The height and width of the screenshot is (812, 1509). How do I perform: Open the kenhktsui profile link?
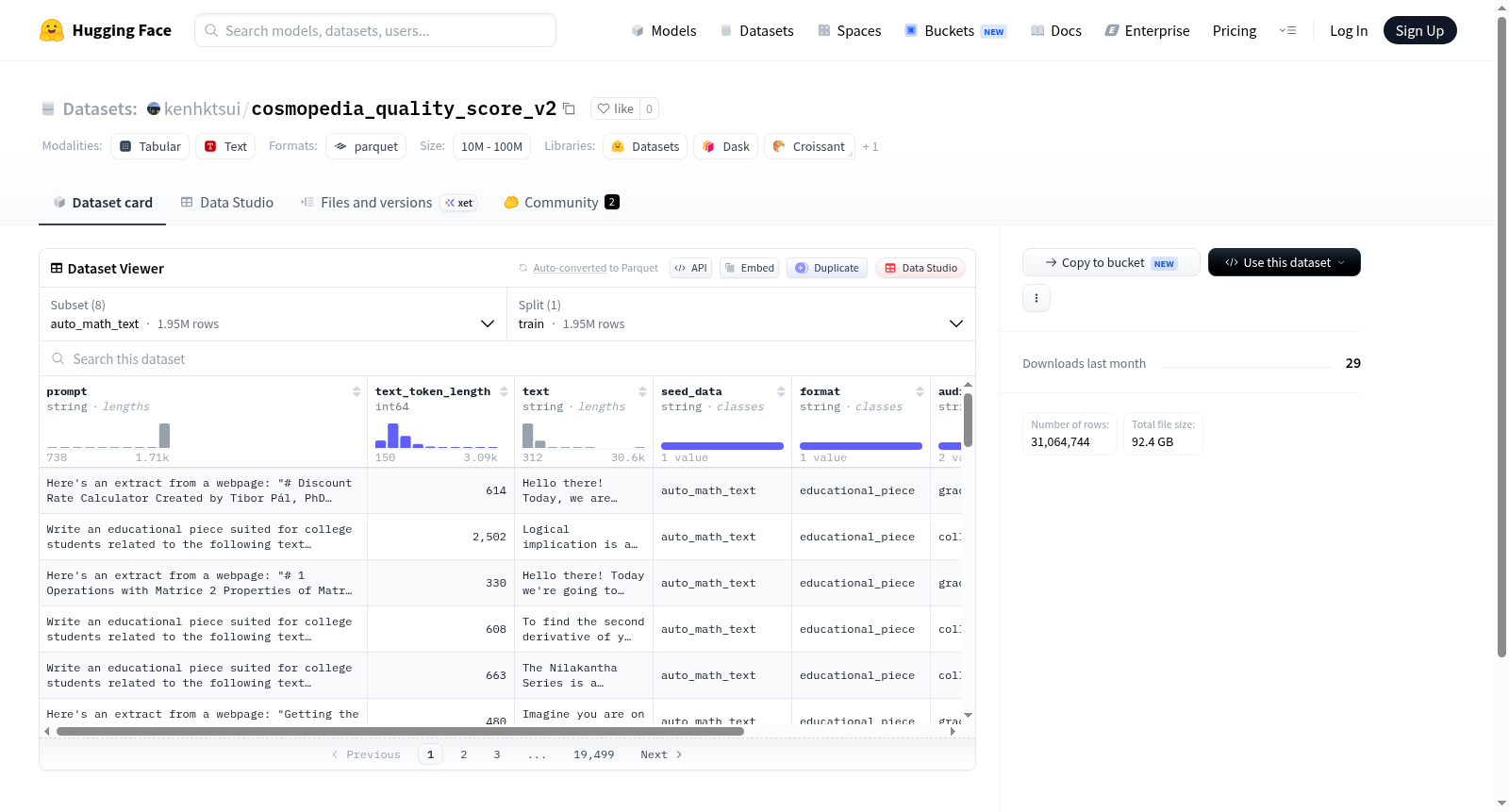click(x=202, y=108)
